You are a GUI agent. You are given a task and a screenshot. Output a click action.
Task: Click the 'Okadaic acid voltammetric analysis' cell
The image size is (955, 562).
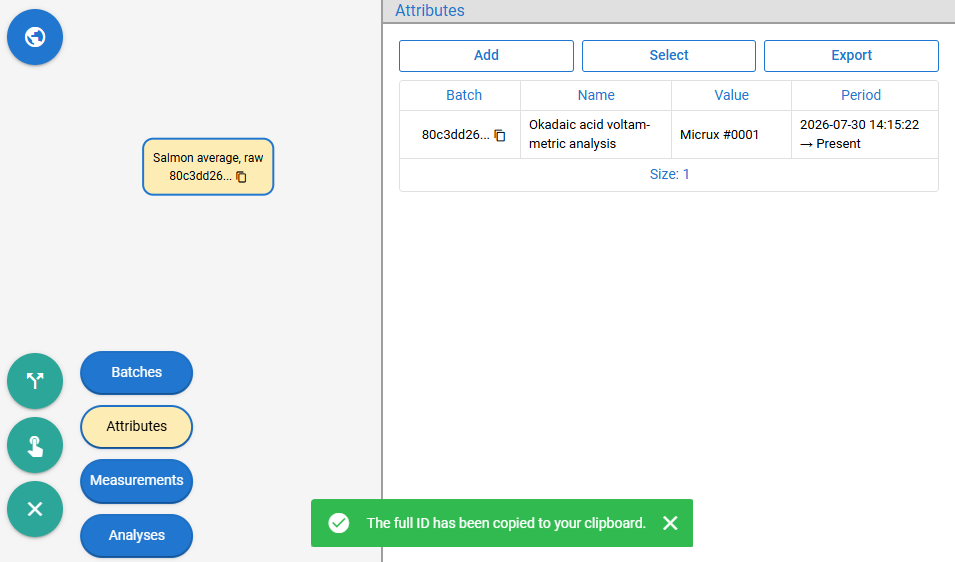[596, 135]
